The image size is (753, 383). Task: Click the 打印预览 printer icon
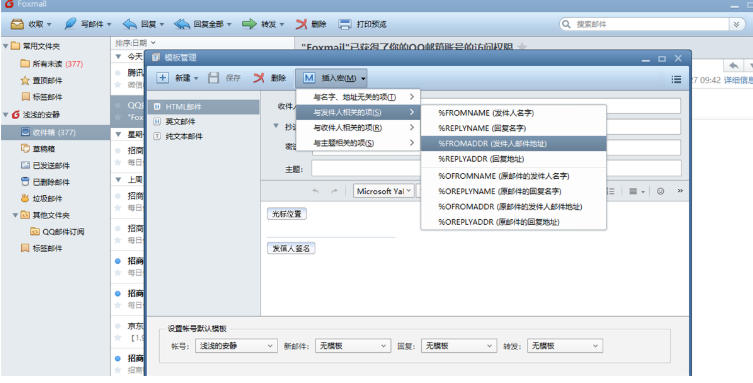point(345,24)
